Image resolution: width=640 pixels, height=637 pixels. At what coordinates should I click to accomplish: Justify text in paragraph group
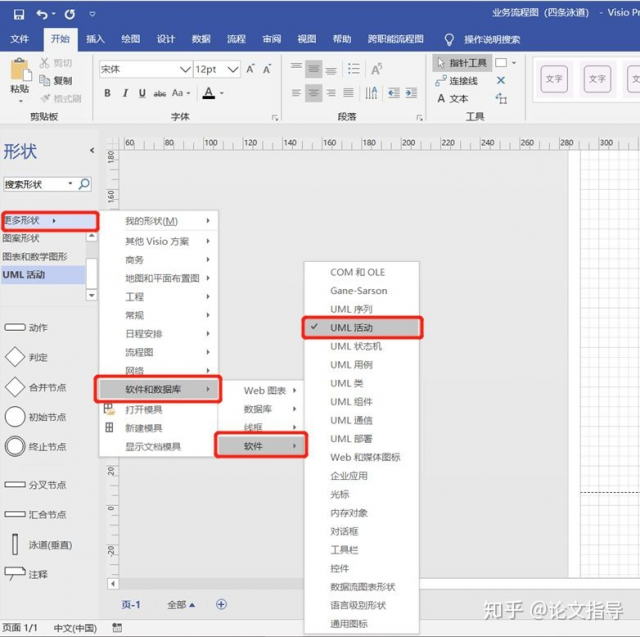click(x=348, y=93)
